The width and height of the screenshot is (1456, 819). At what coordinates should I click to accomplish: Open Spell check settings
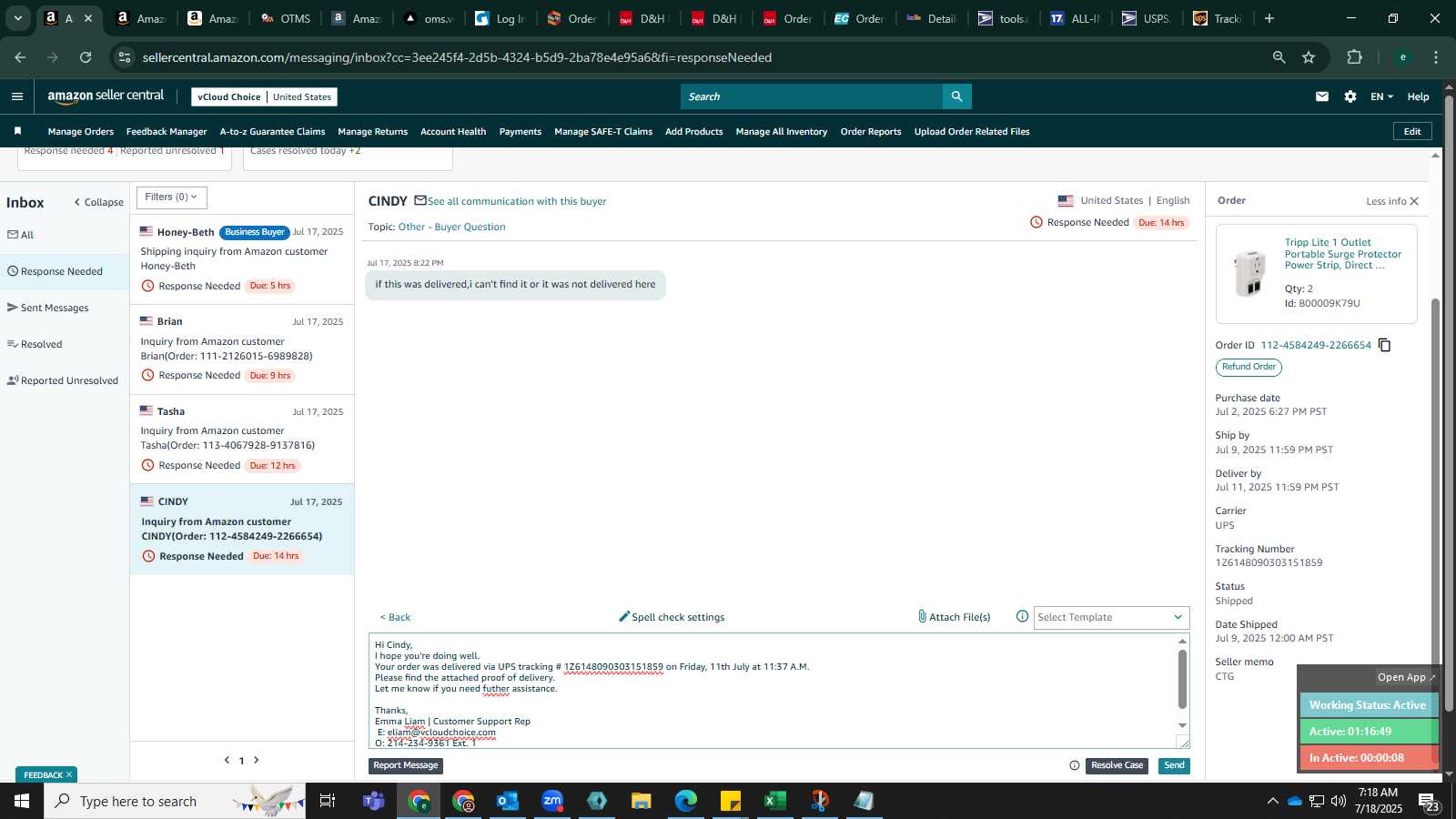pyautogui.click(x=672, y=617)
